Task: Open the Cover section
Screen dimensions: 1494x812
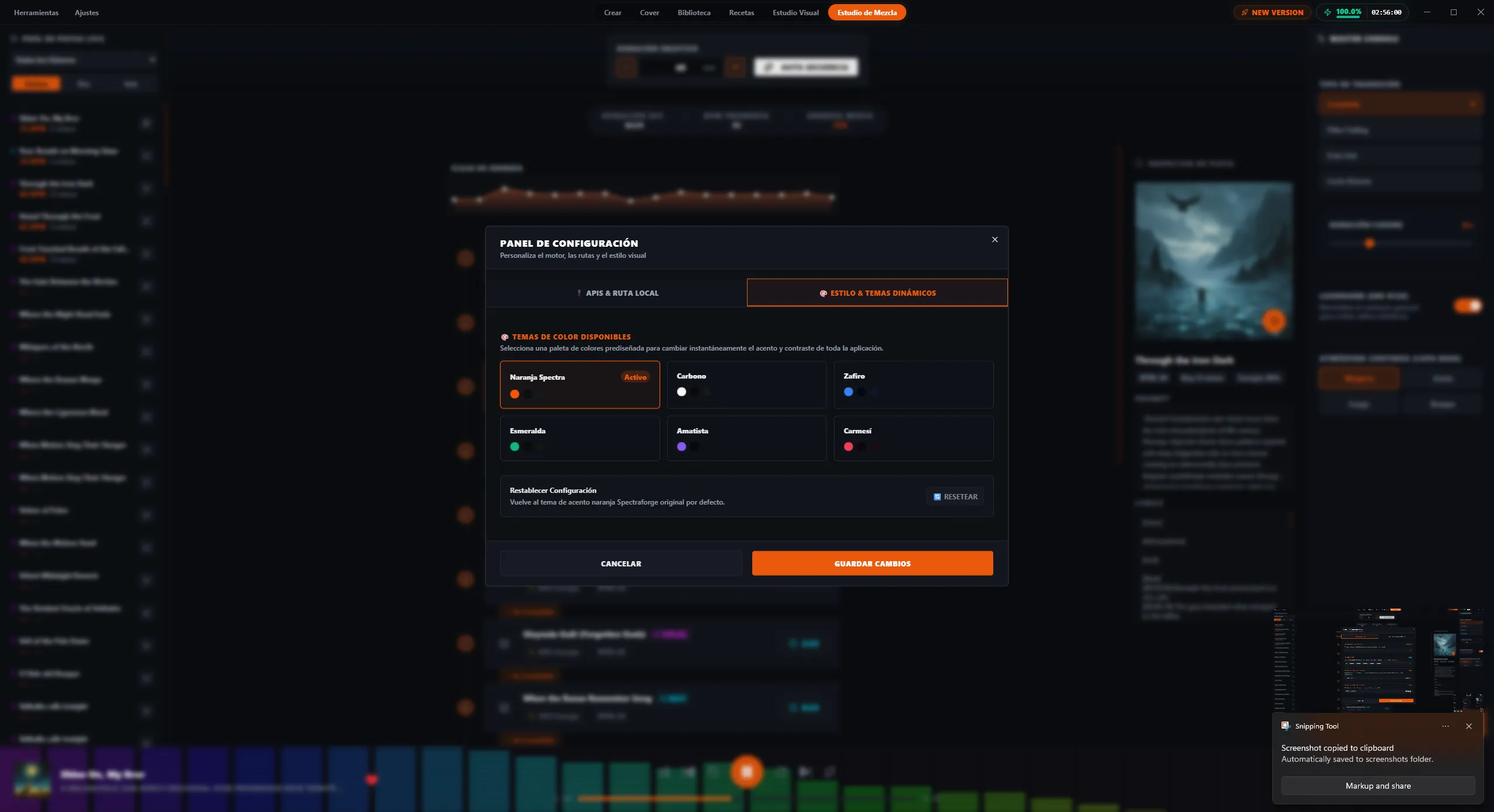Action: [650, 12]
